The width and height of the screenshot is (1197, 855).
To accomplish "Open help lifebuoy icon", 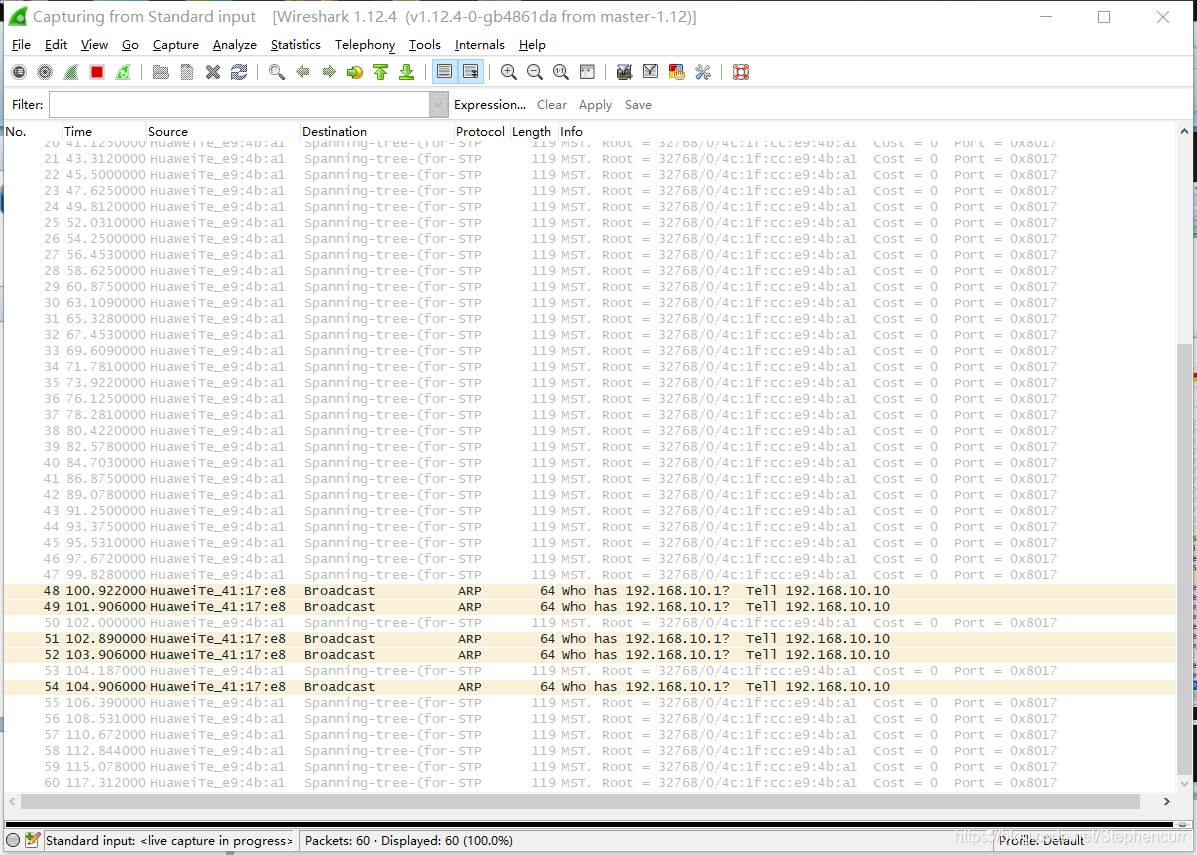I will pyautogui.click(x=740, y=72).
